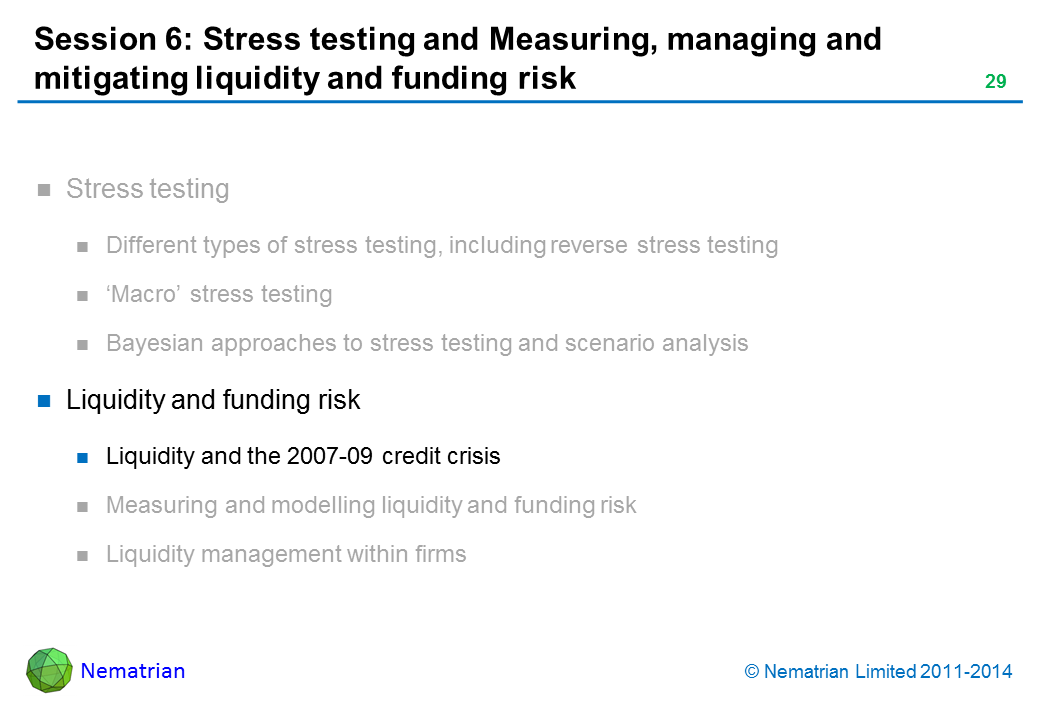This screenshot has width=1040, height=720.
Task: Click the "Bayesian approaches to stress testing" line
Action: coord(426,343)
